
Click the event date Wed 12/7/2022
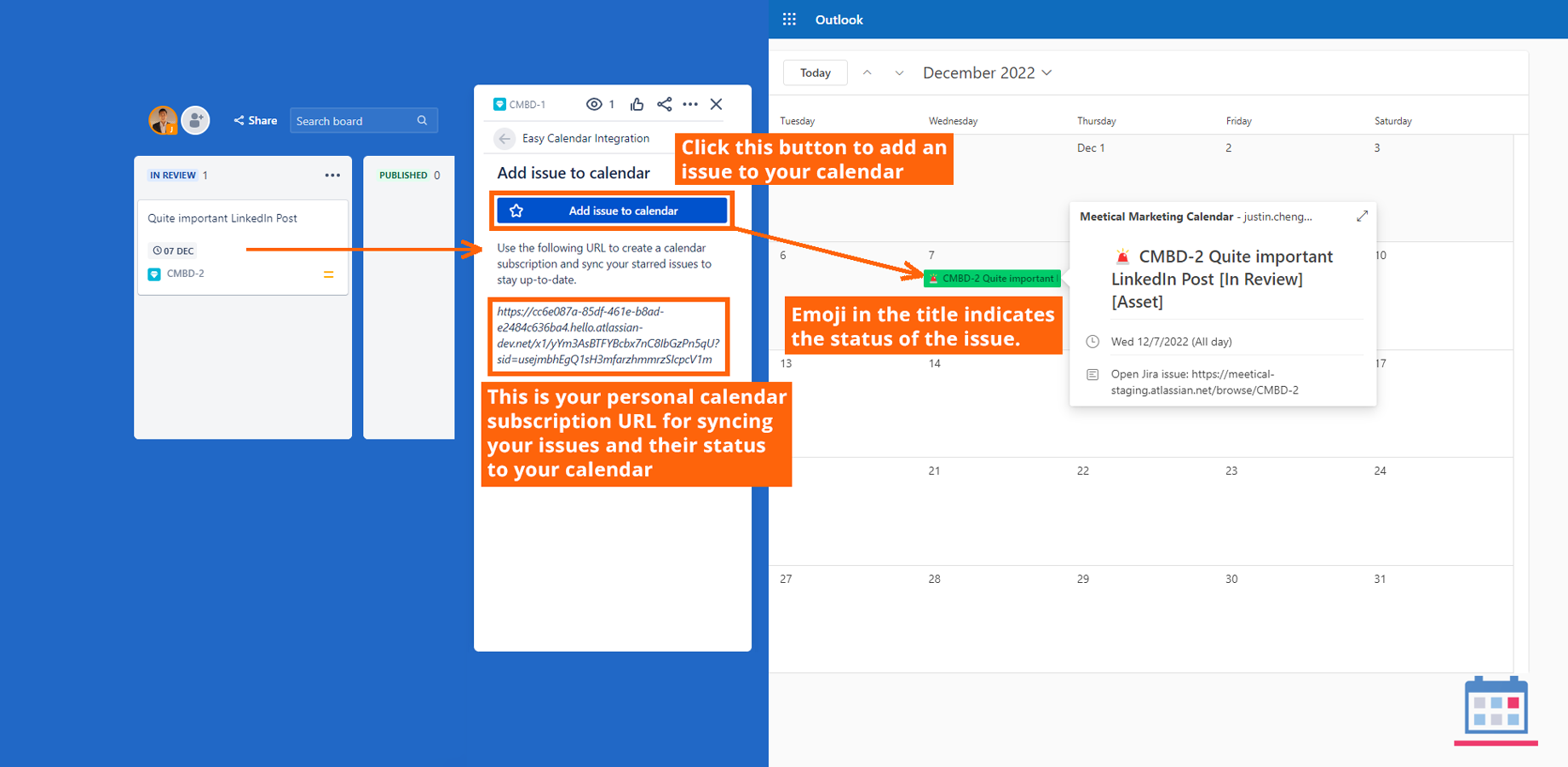pos(1171,342)
